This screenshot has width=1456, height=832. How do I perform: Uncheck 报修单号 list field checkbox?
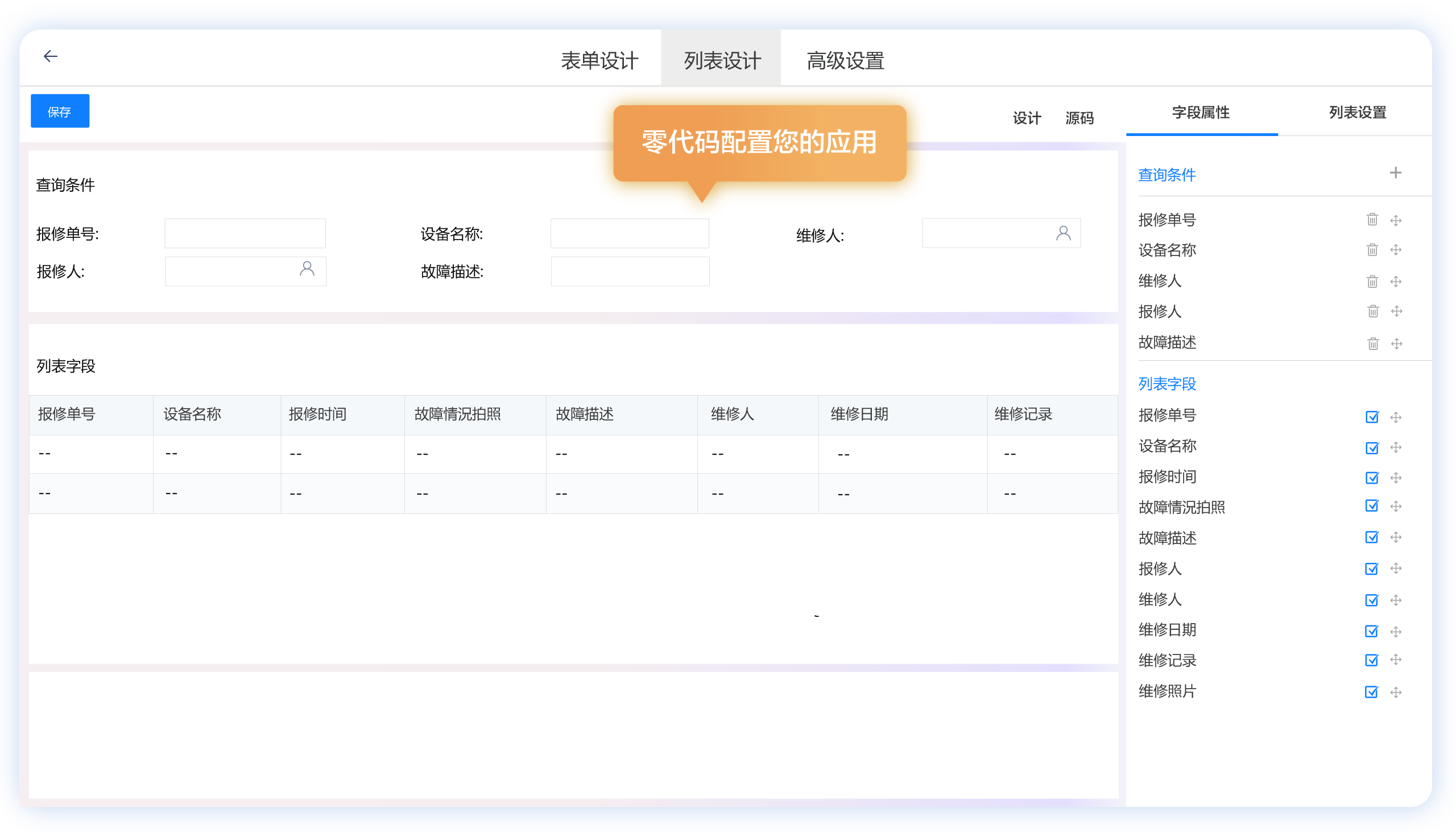click(1371, 417)
